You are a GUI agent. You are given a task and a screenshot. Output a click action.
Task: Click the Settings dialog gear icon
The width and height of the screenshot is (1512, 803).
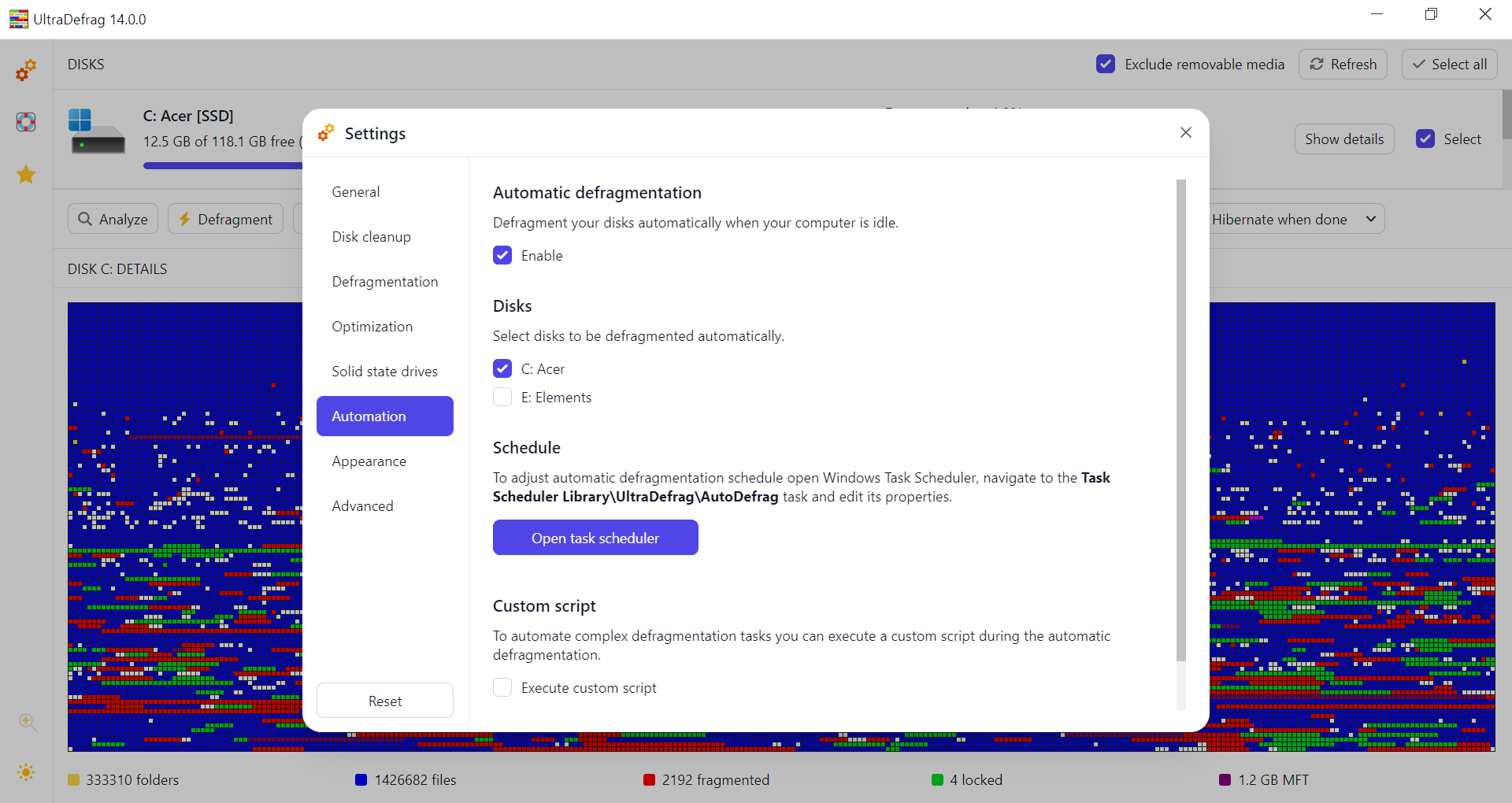click(x=326, y=133)
